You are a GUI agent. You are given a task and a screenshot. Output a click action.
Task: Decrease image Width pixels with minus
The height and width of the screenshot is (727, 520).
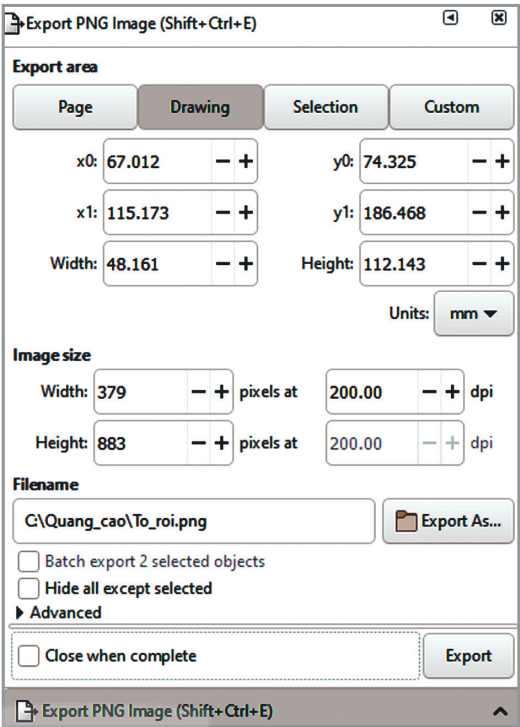tap(198, 392)
